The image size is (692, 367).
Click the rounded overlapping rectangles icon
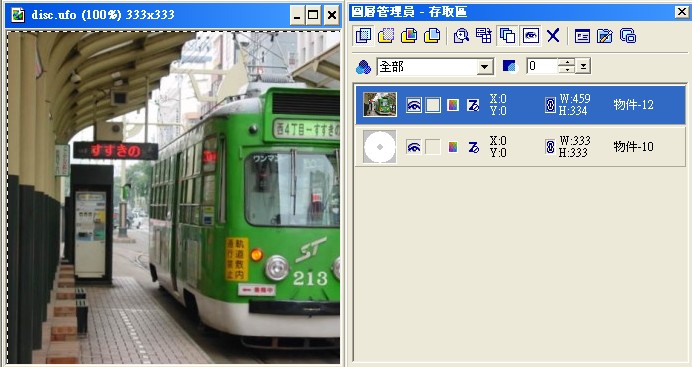628,36
